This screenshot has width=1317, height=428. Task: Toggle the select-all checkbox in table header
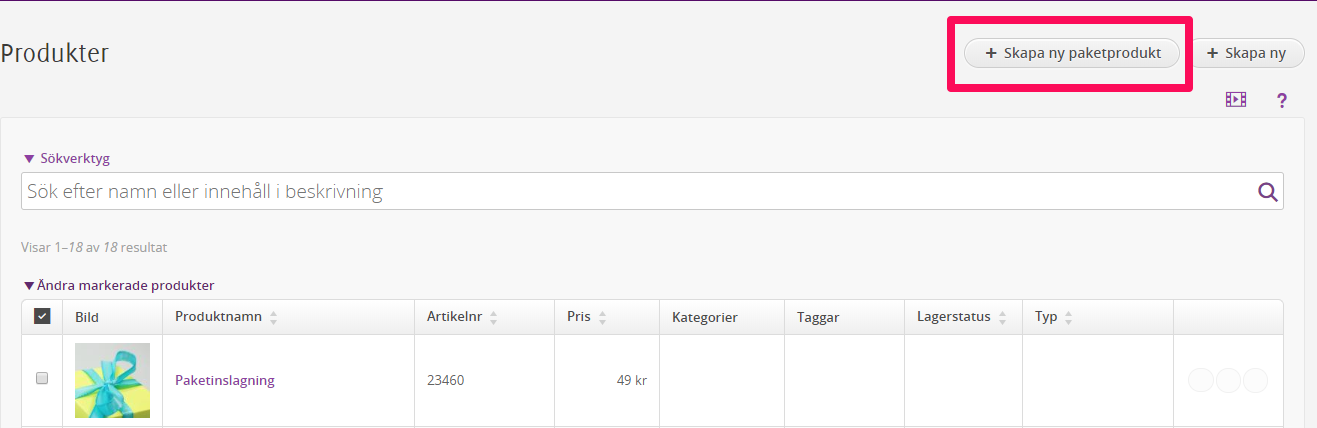(42, 316)
